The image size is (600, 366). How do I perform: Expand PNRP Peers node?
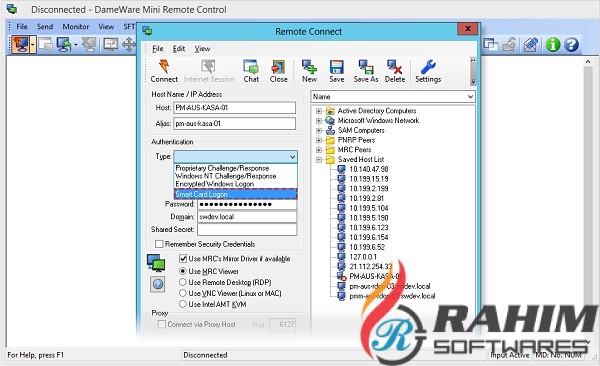click(x=318, y=140)
